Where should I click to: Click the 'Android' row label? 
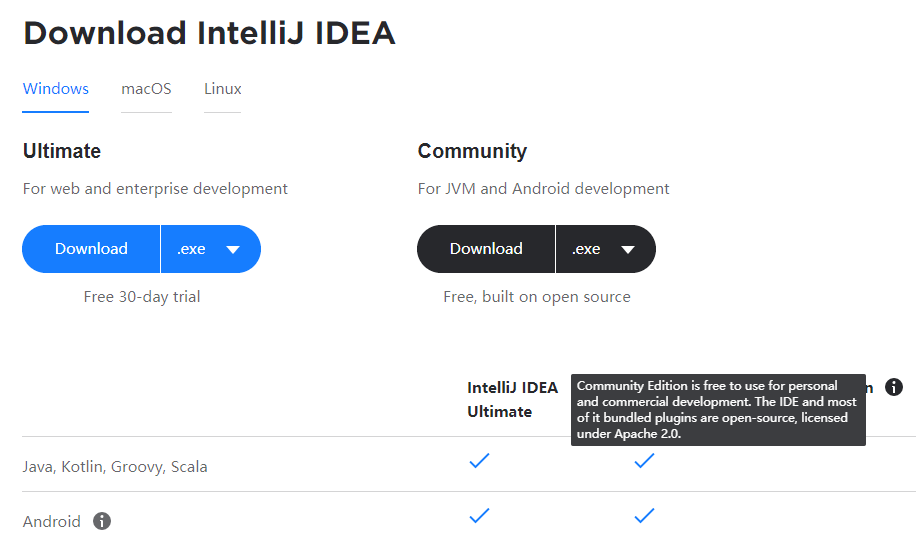click(x=51, y=521)
